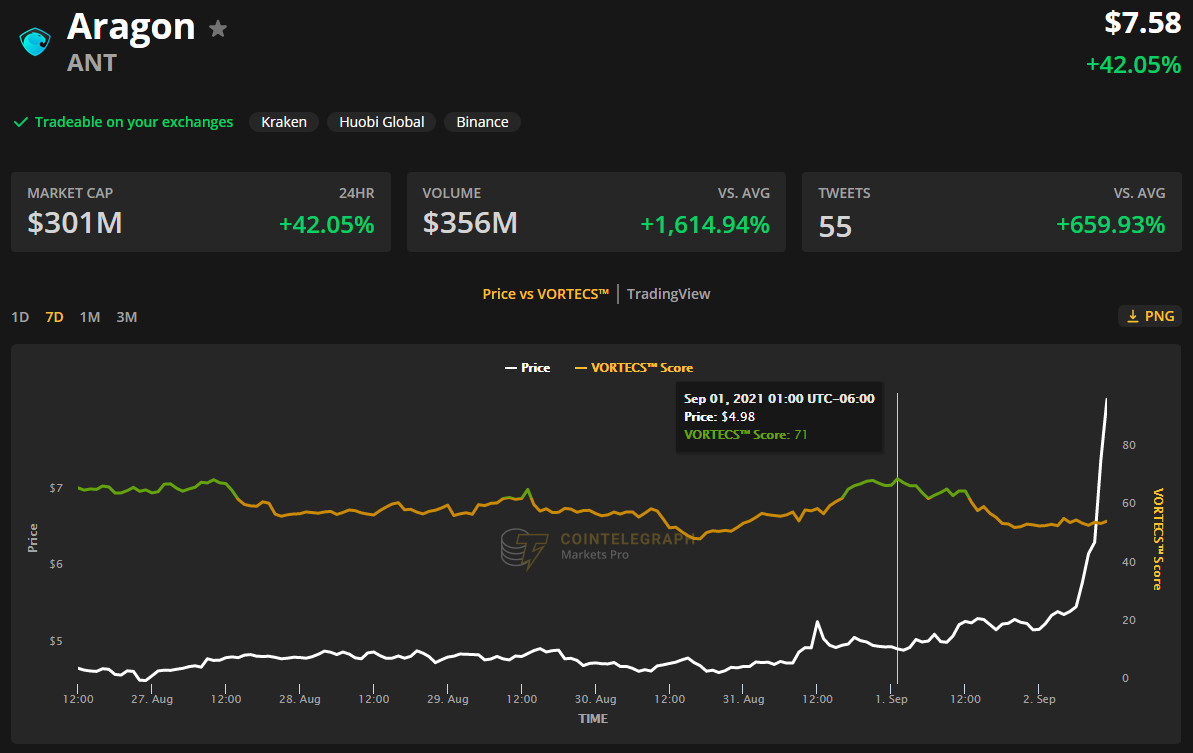Toggle the VORTECS Score legend entry
Viewport: 1193px width, 753px height.
point(633,368)
